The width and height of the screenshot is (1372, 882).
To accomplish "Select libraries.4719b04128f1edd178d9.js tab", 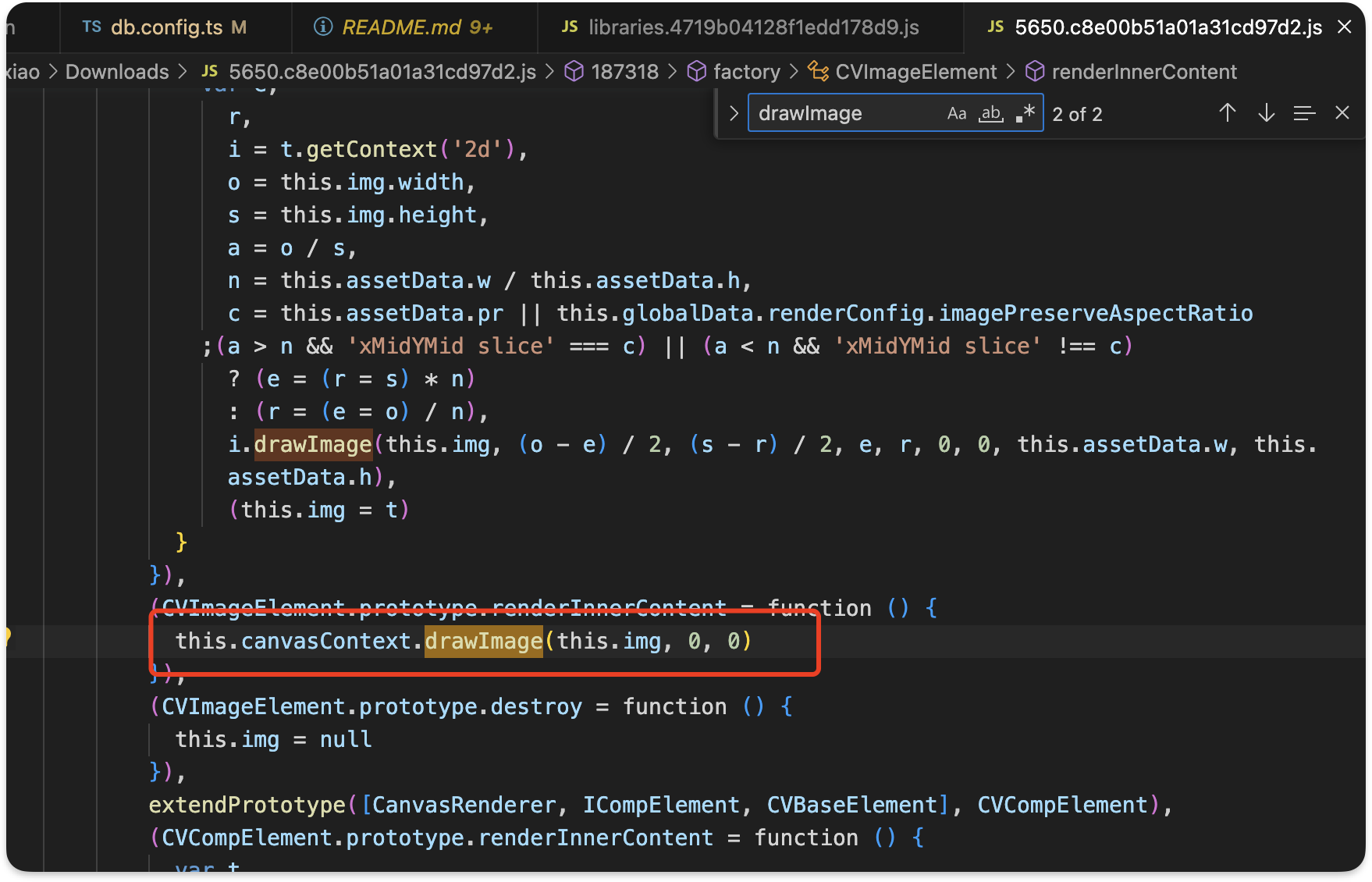I will tap(753, 27).
